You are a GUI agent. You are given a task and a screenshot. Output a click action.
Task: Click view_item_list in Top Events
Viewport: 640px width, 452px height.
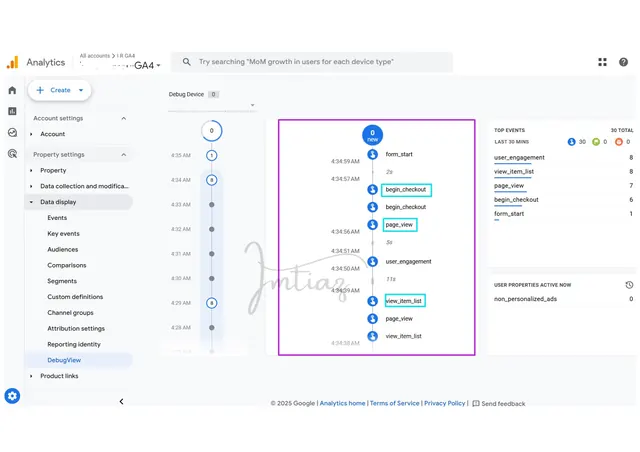tap(514, 171)
